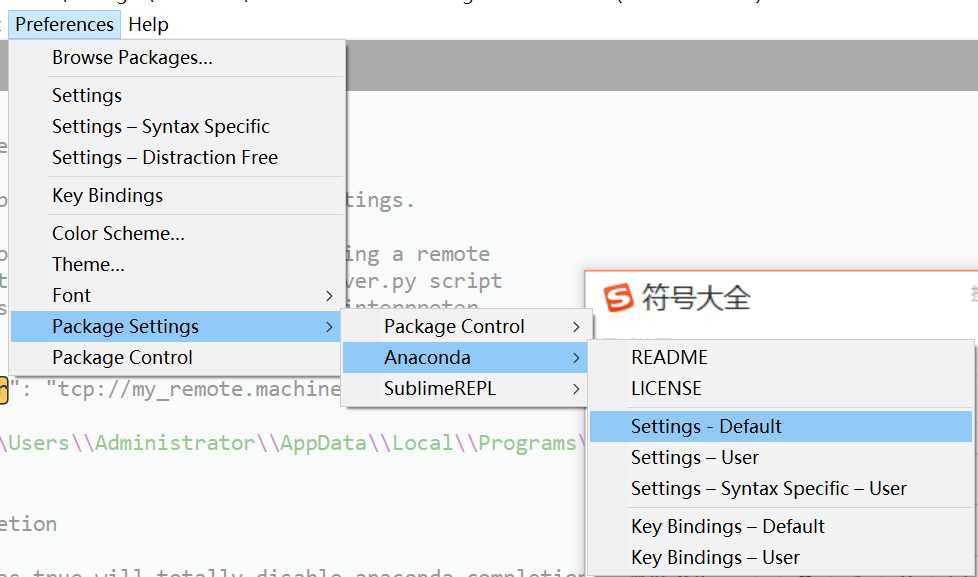Click the 符号大全 window title
This screenshot has height=577, width=978.
[x=696, y=298]
